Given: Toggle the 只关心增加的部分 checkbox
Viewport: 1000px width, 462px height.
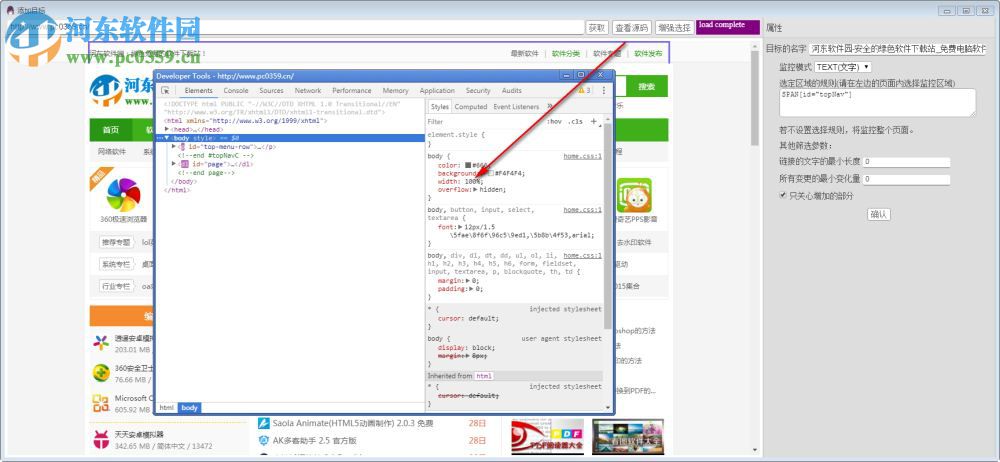Looking at the screenshot, I should pos(783,196).
